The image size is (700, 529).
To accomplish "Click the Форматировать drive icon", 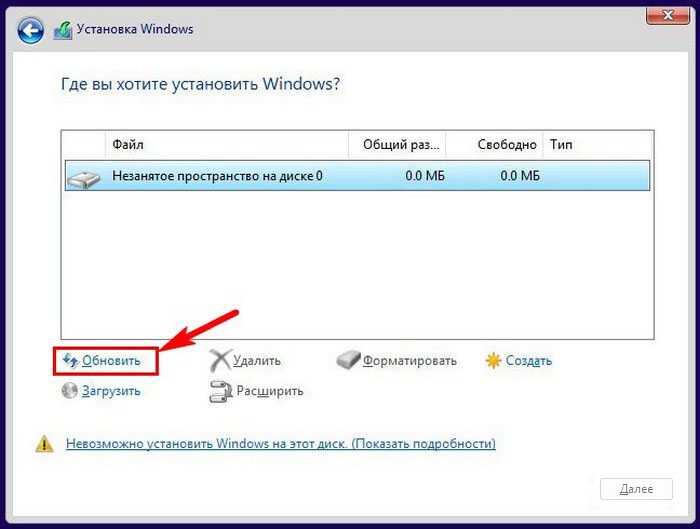I will (348, 360).
